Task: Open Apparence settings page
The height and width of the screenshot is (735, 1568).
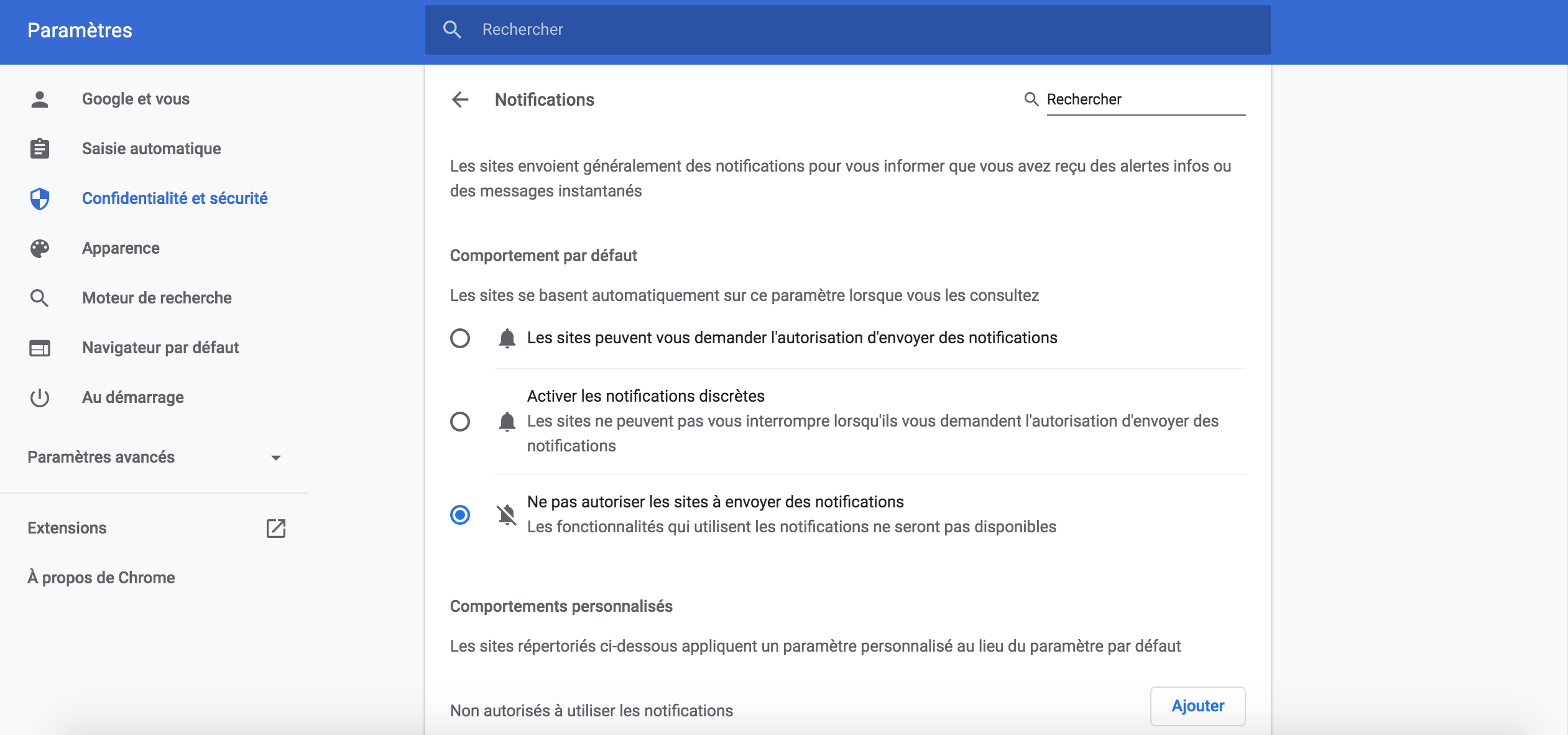Action: (121, 248)
